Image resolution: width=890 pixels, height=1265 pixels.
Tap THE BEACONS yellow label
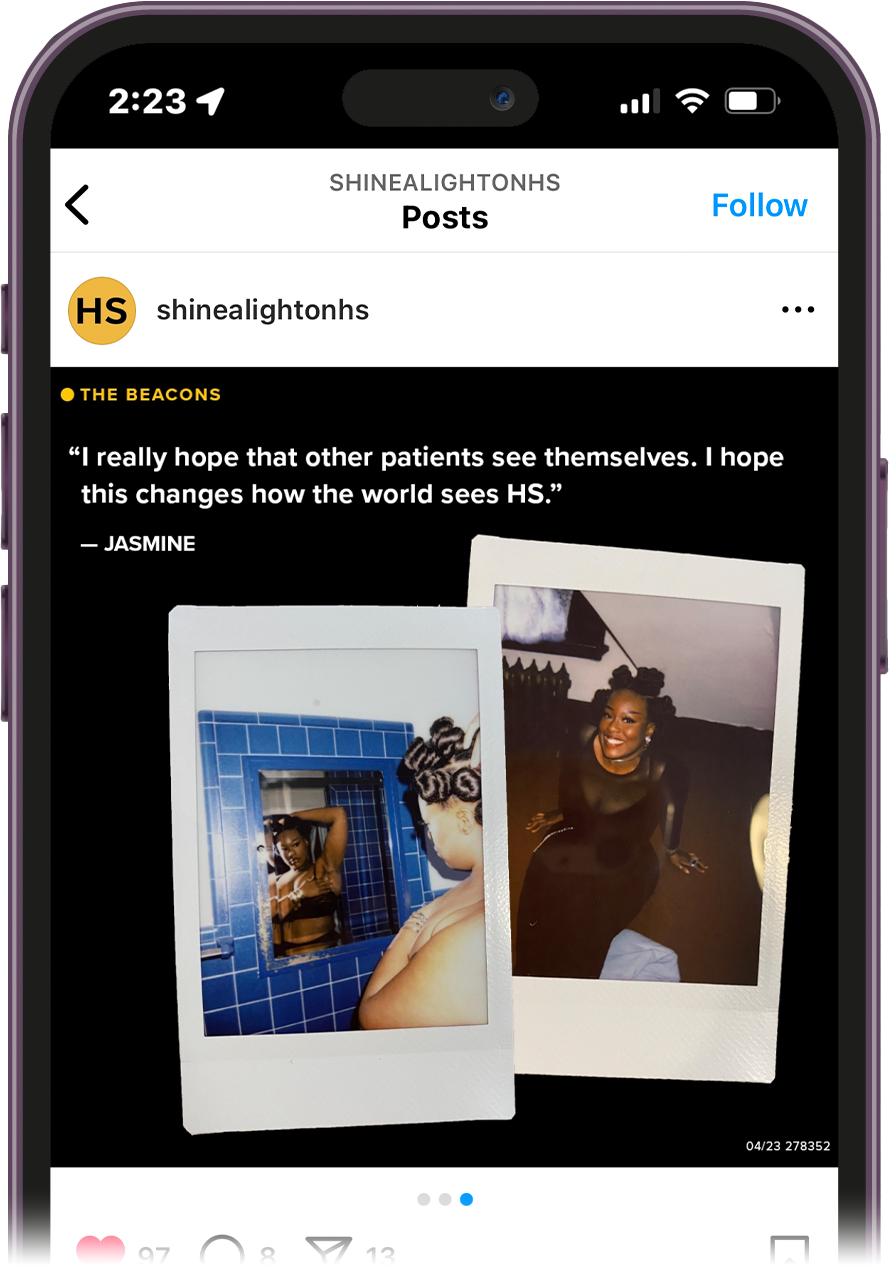point(141,395)
